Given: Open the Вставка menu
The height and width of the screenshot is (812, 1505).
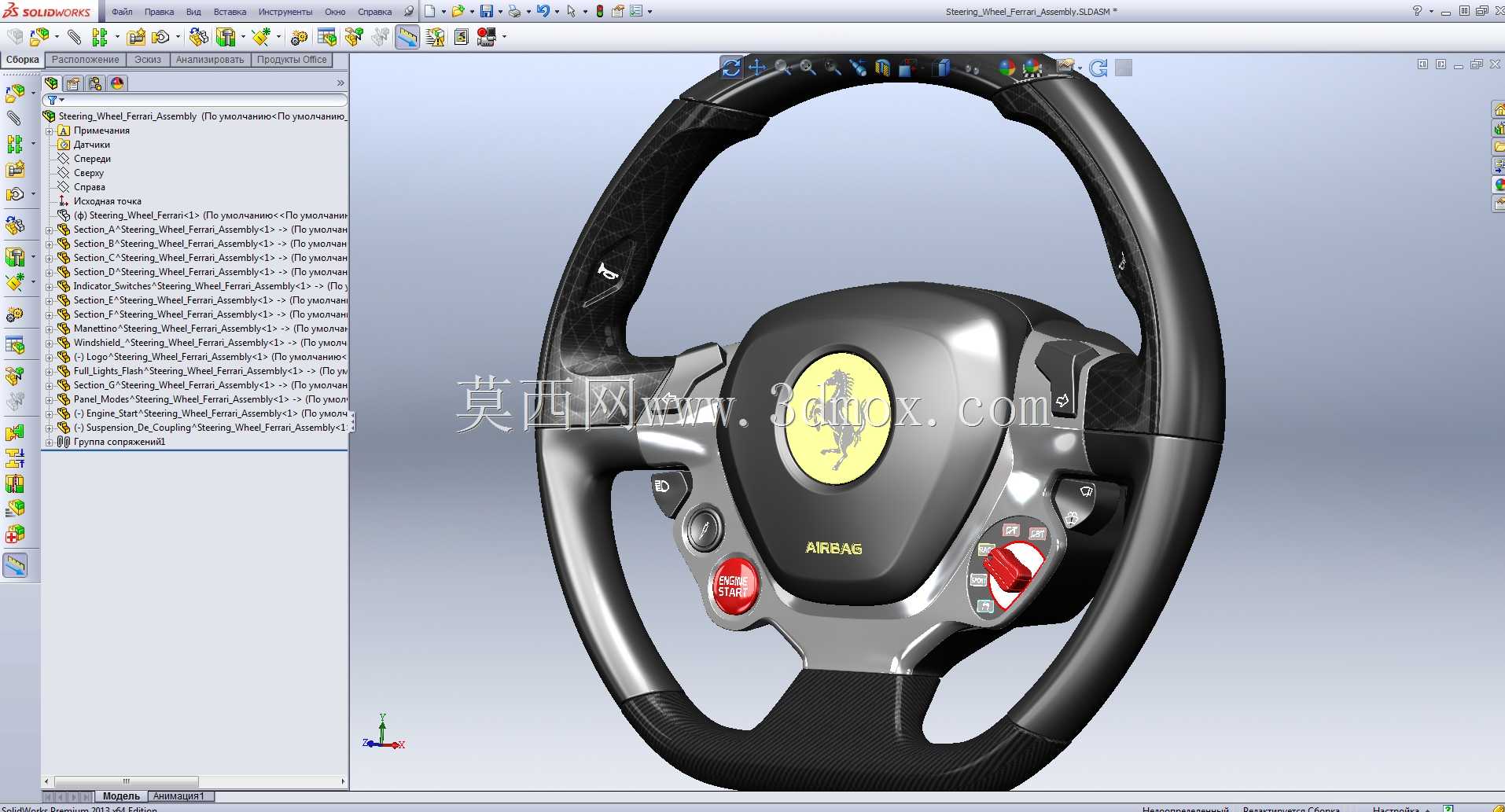Looking at the screenshot, I should click(x=230, y=12).
